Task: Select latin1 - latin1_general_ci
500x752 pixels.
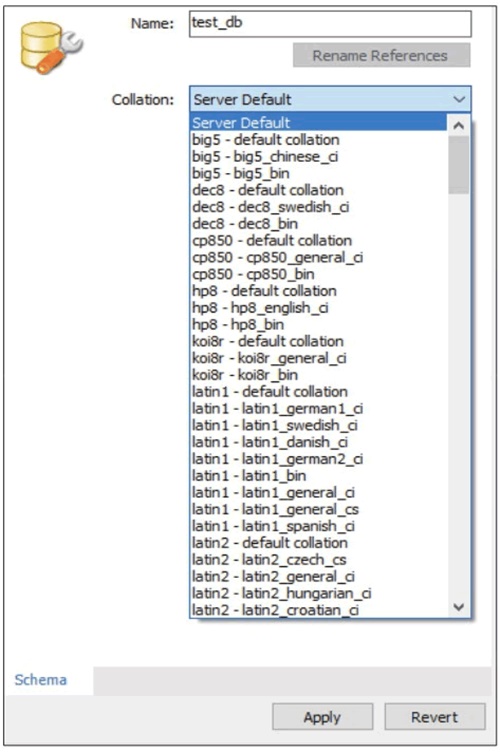Action: click(318, 492)
